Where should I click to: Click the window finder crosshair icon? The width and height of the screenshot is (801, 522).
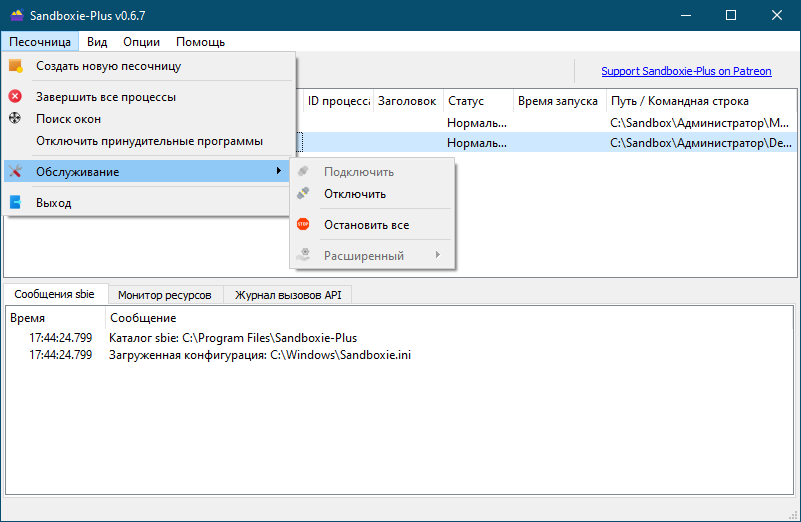click(15, 118)
